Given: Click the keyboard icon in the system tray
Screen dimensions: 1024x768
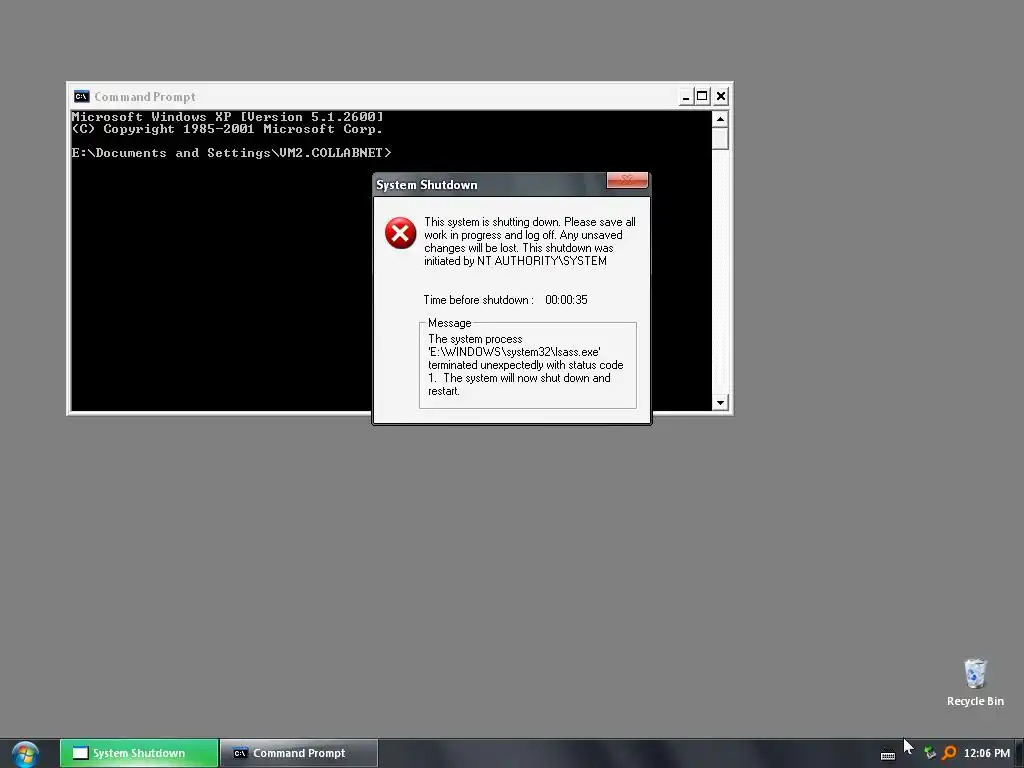Looking at the screenshot, I should pos(888,754).
